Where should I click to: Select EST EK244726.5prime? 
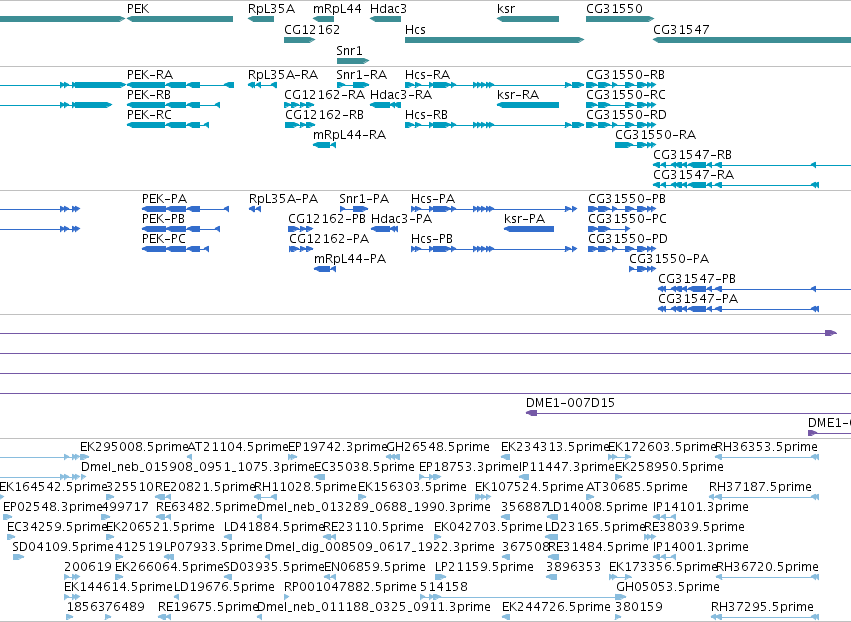pos(506,617)
